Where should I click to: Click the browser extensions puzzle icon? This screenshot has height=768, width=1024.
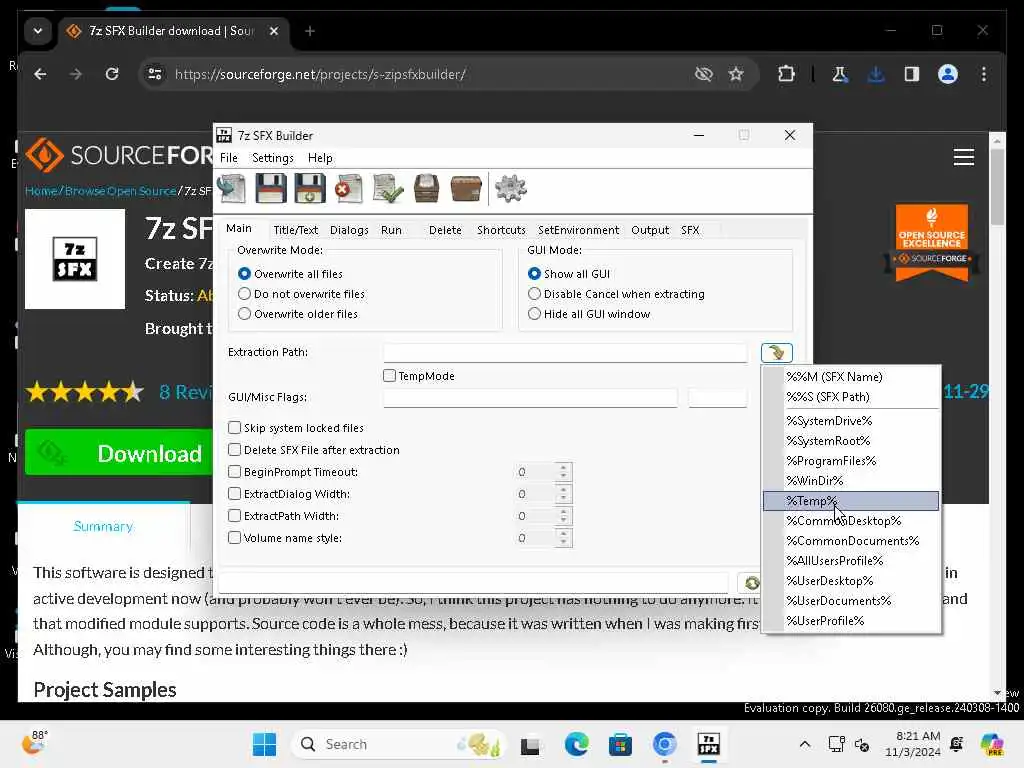pos(786,74)
